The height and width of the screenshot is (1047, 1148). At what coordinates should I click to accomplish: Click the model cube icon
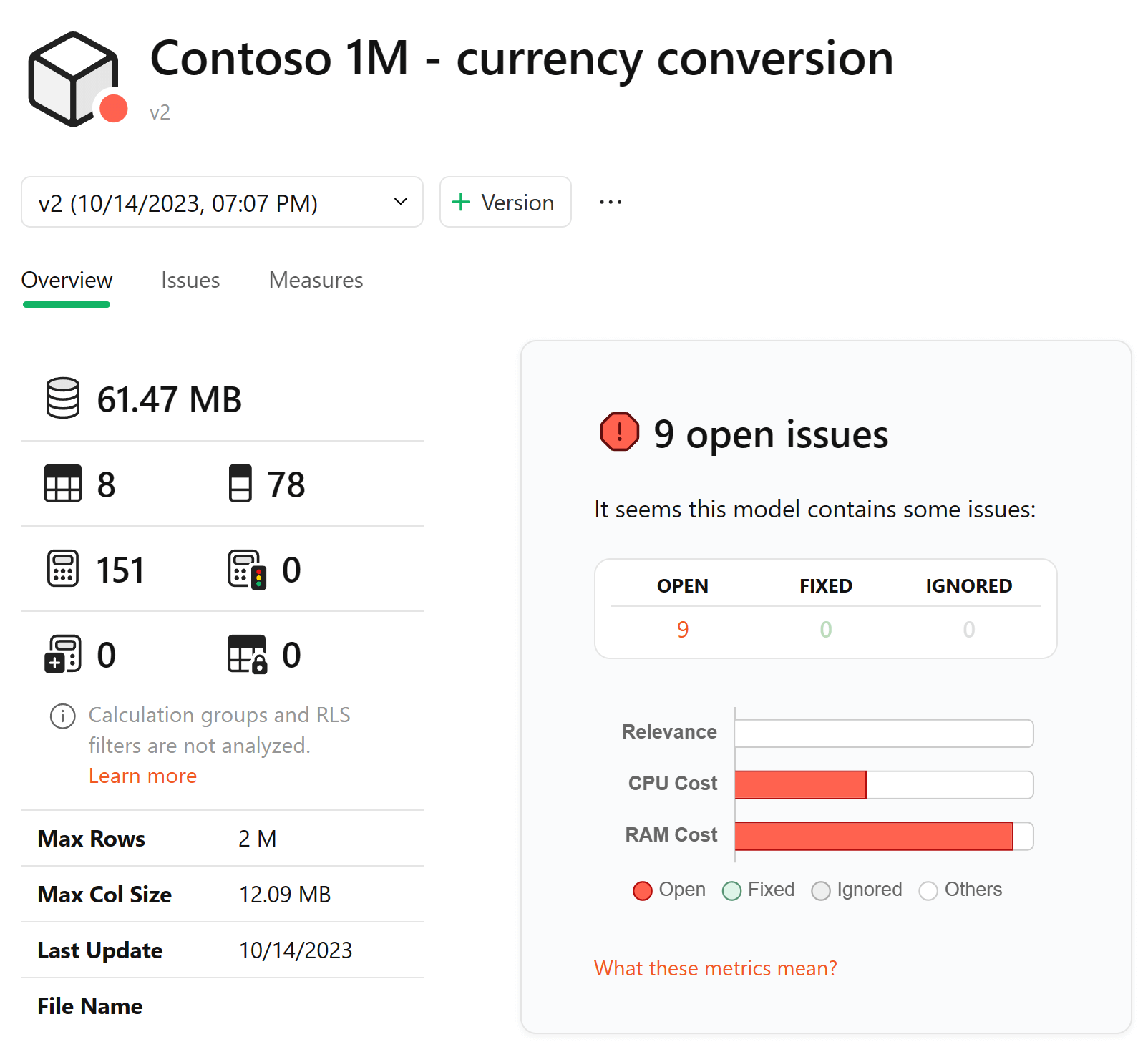(x=72, y=79)
